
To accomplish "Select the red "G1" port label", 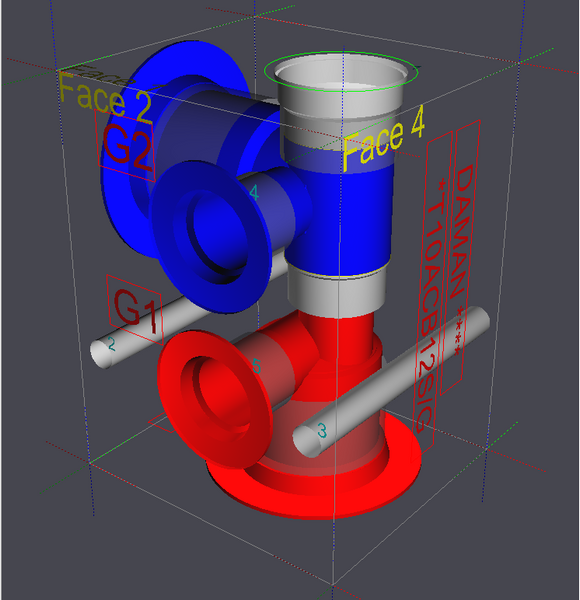I will pos(135,310).
